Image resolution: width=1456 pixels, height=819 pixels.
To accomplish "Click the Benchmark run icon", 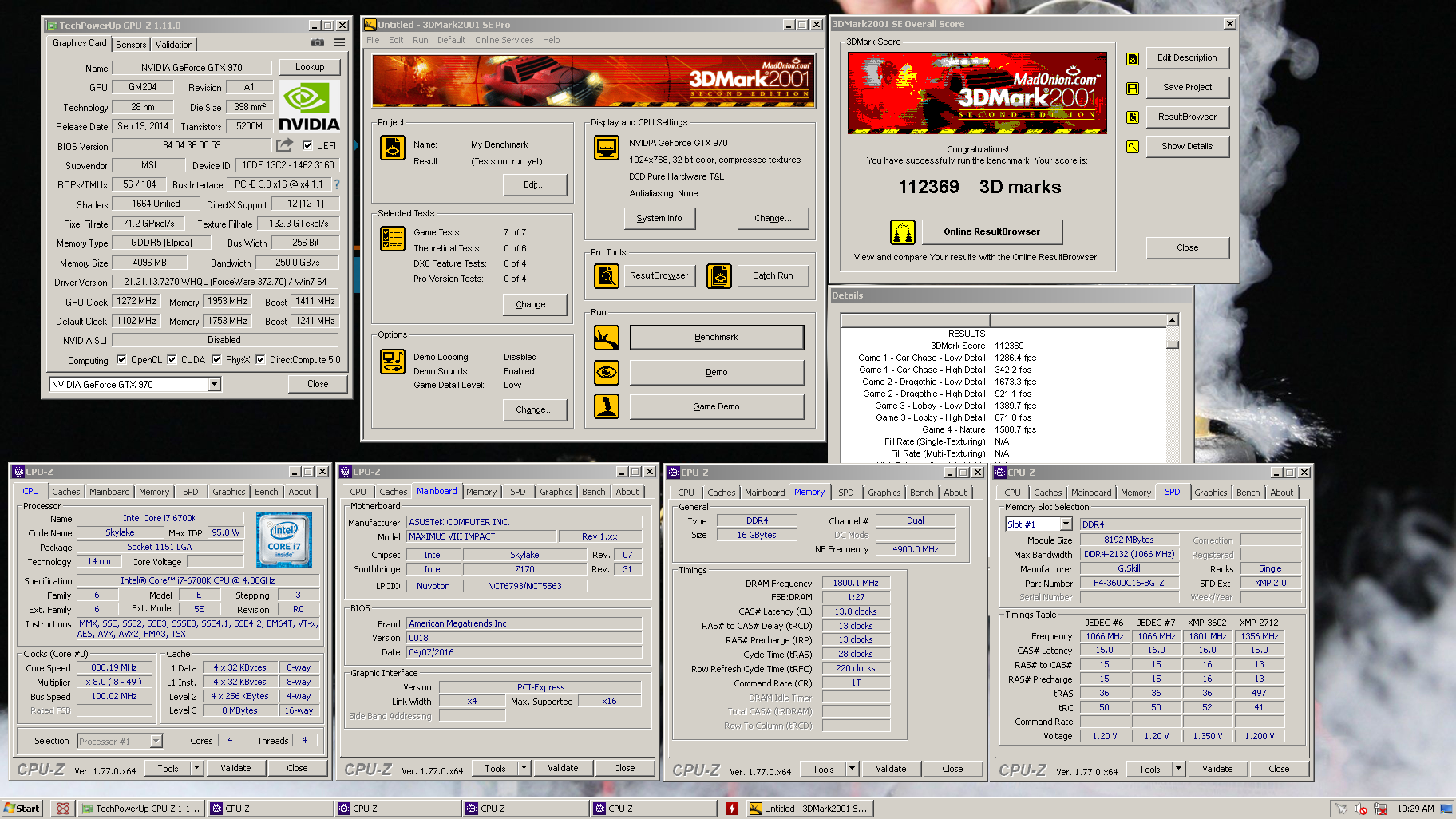I will 607,338.
